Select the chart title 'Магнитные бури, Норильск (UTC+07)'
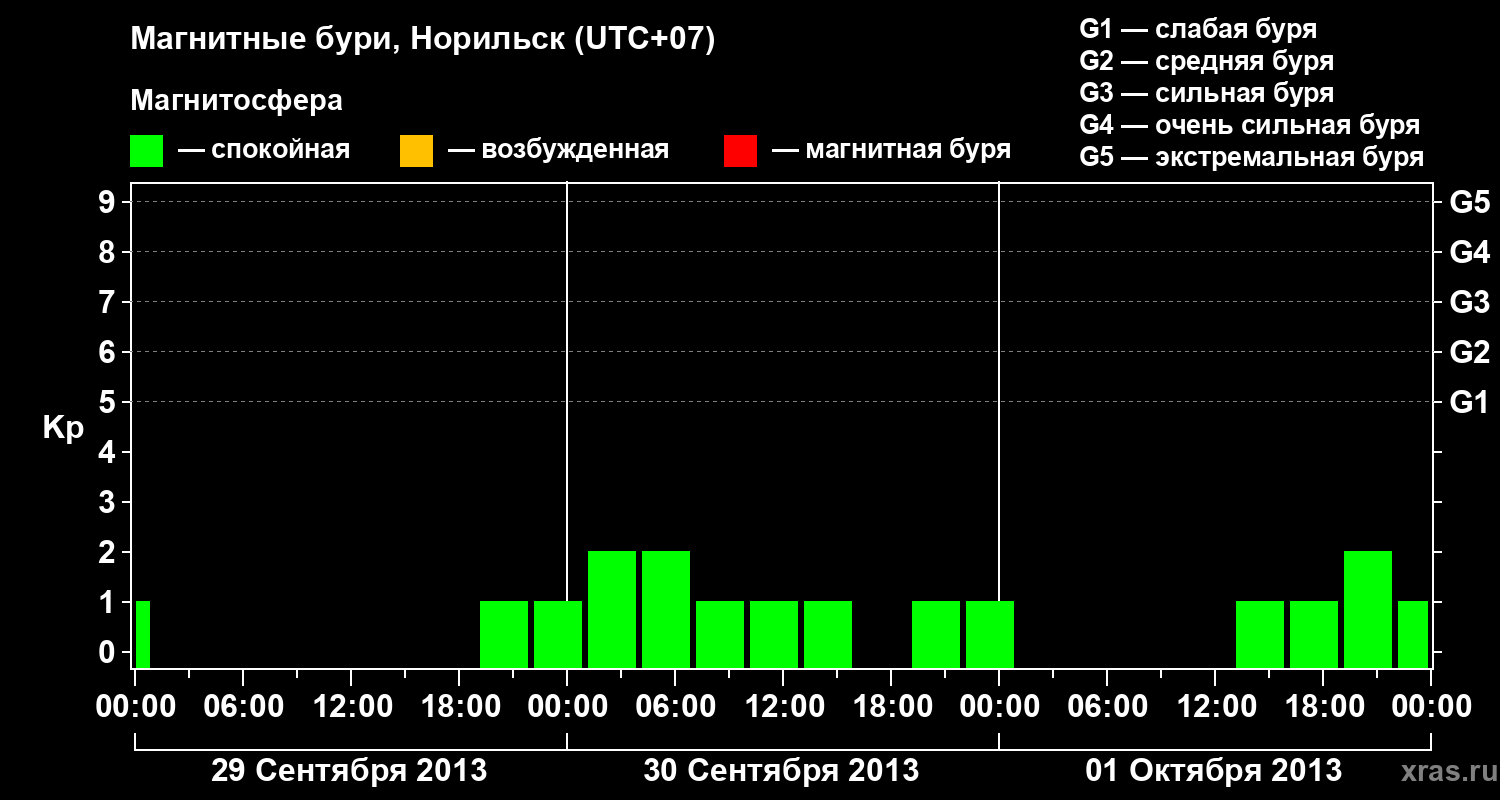Image resolution: width=1500 pixels, height=800 pixels. pos(423,40)
